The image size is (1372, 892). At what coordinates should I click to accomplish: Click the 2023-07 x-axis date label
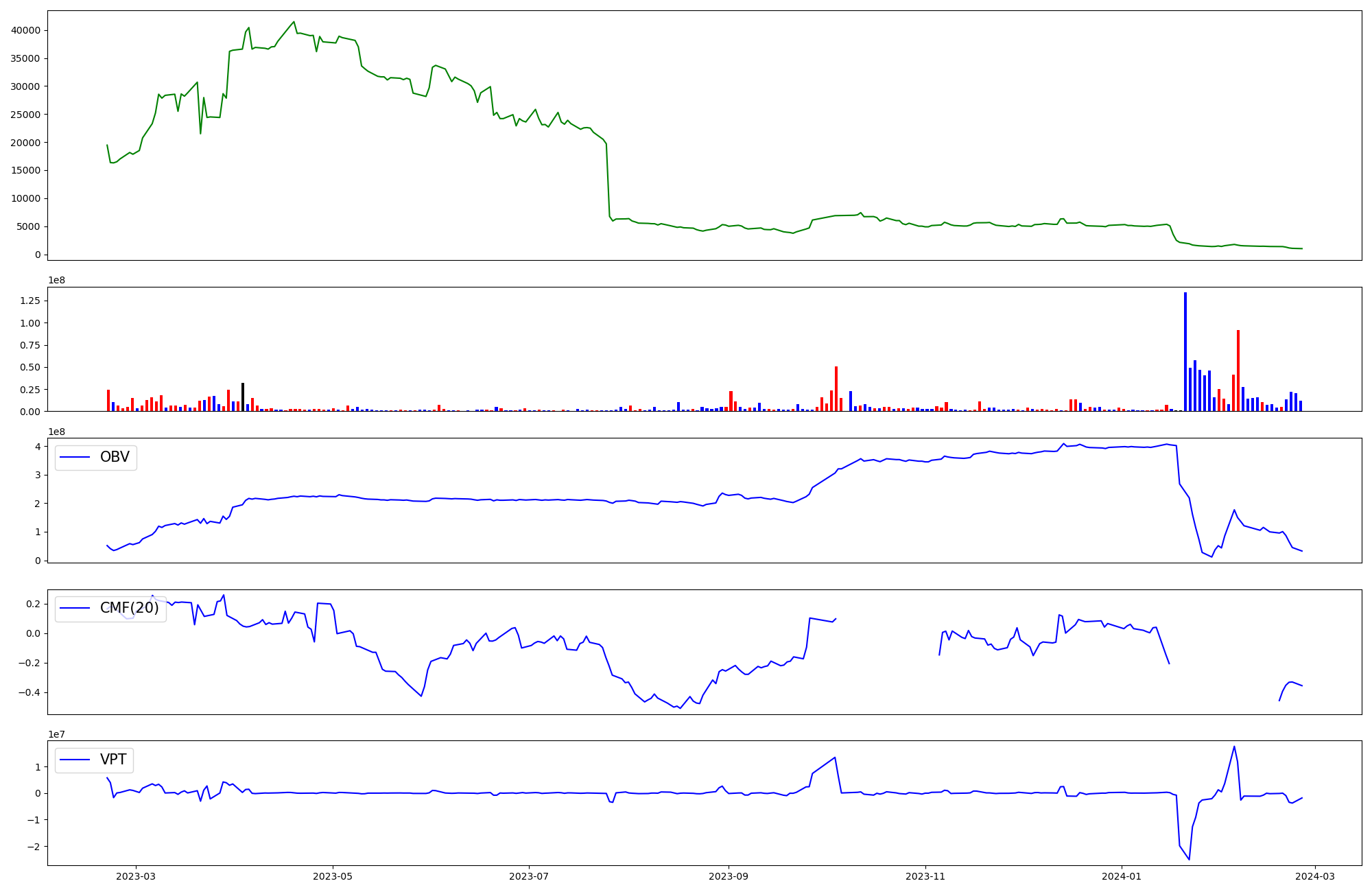pos(529,876)
